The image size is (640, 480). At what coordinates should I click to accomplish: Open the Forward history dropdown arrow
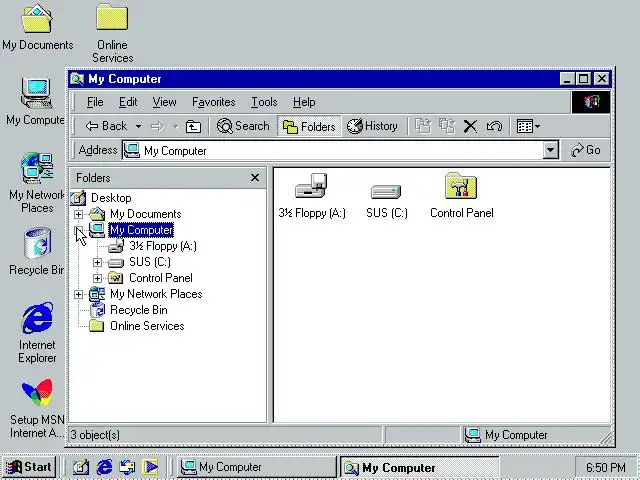click(176, 127)
